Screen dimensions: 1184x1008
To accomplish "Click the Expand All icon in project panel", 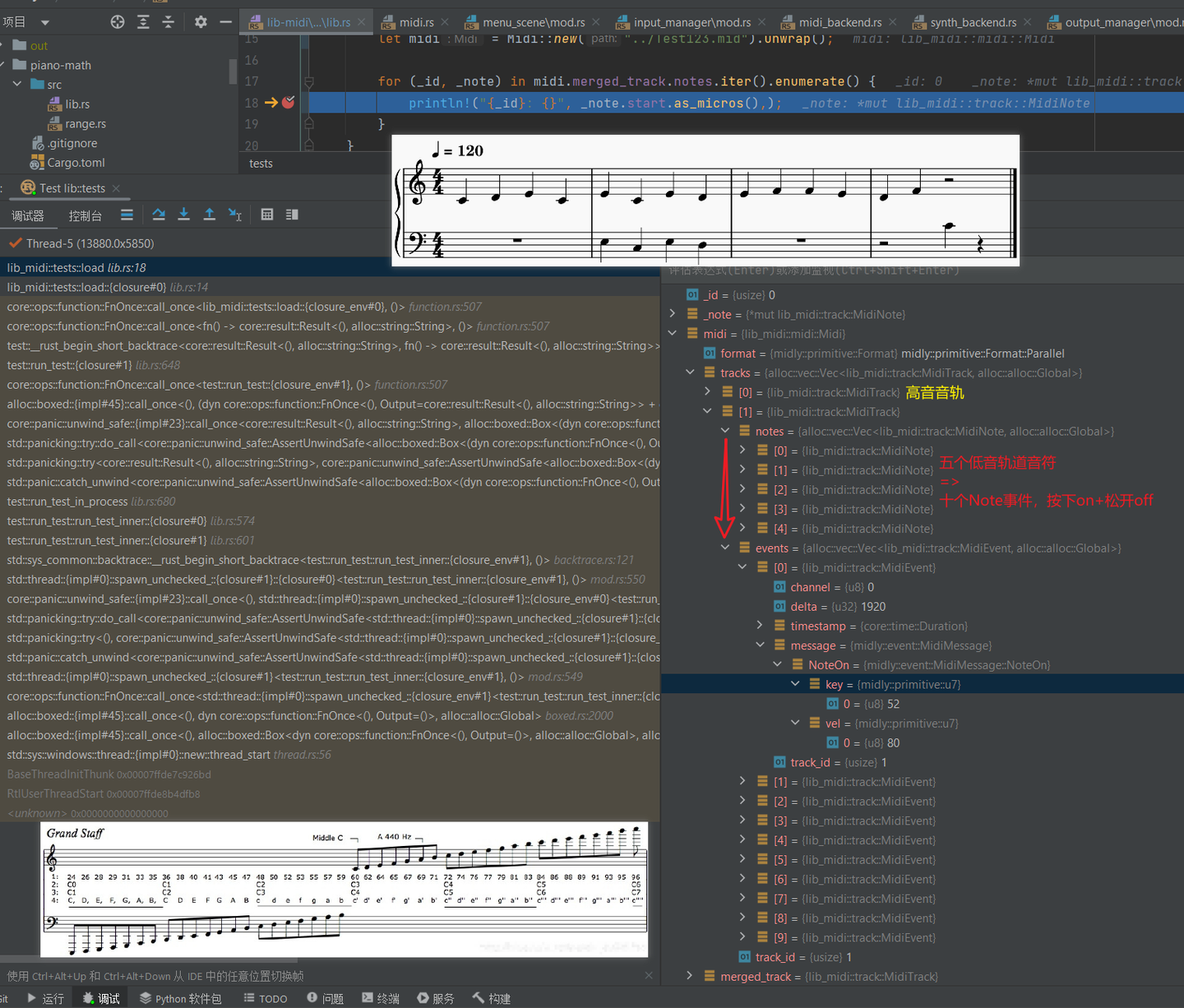I will coord(143,22).
